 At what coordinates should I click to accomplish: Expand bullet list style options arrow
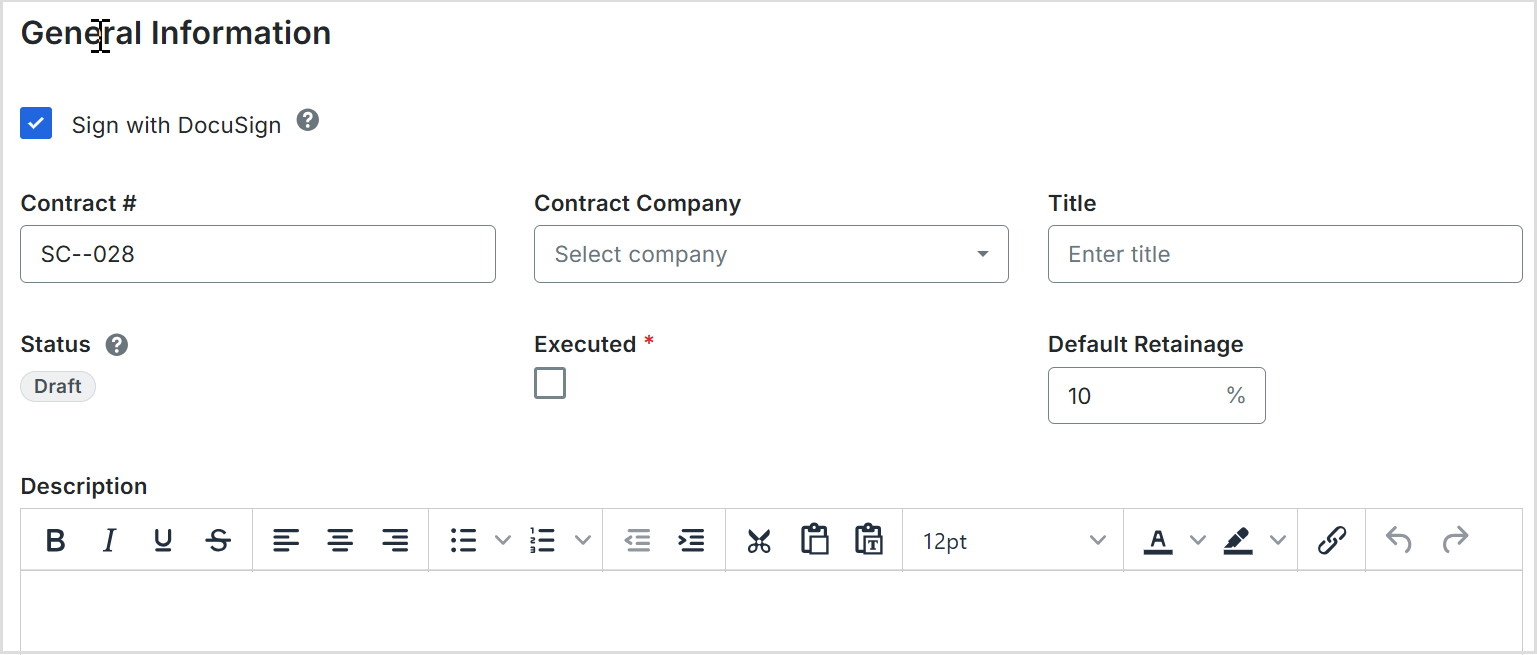502,541
